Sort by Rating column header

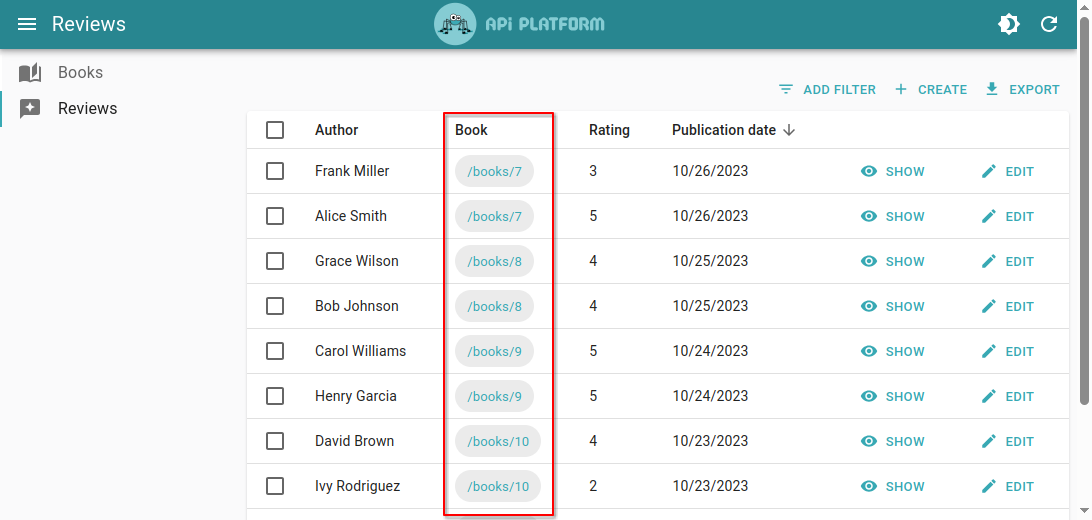(x=609, y=130)
